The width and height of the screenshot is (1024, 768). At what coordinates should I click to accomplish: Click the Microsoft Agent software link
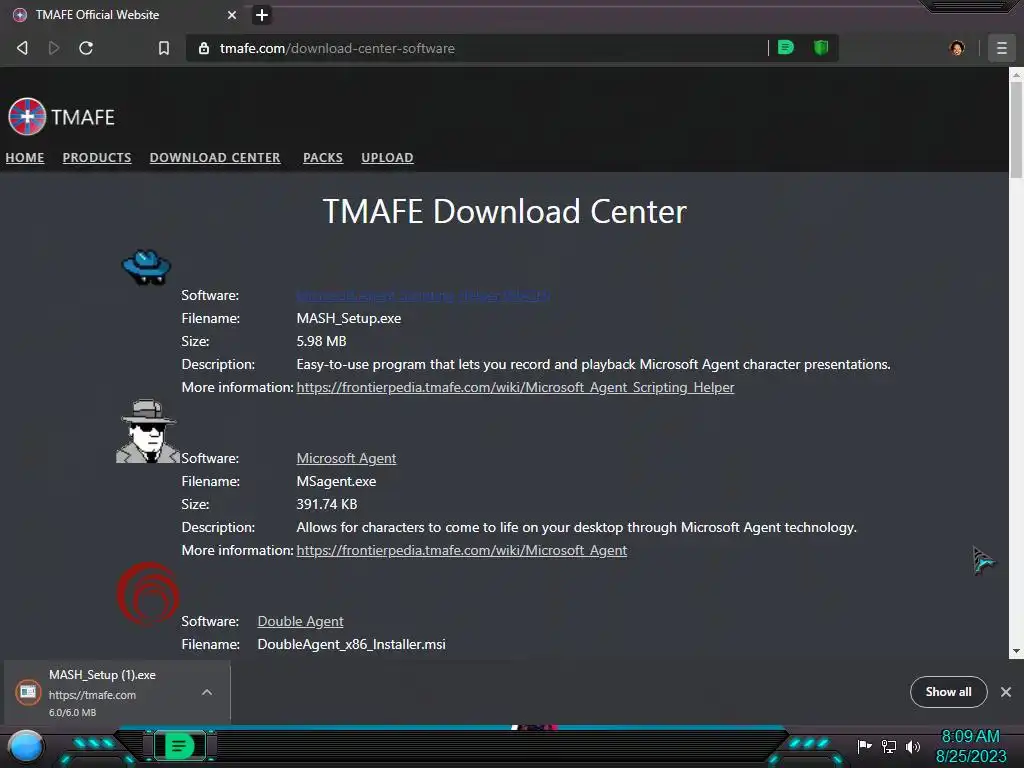point(346,458)
